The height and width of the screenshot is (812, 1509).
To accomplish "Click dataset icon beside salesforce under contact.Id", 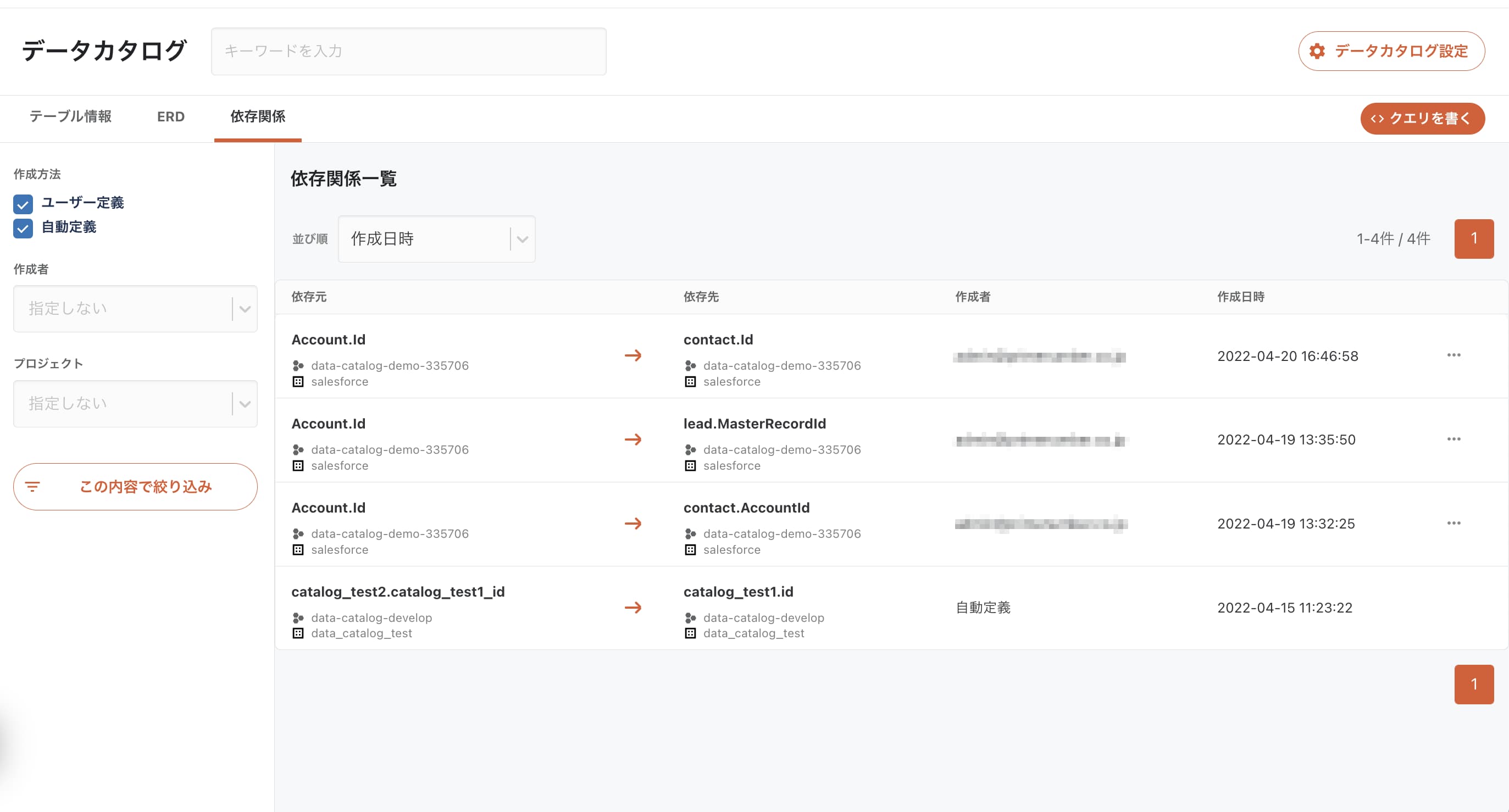I will tap(690, 382).
